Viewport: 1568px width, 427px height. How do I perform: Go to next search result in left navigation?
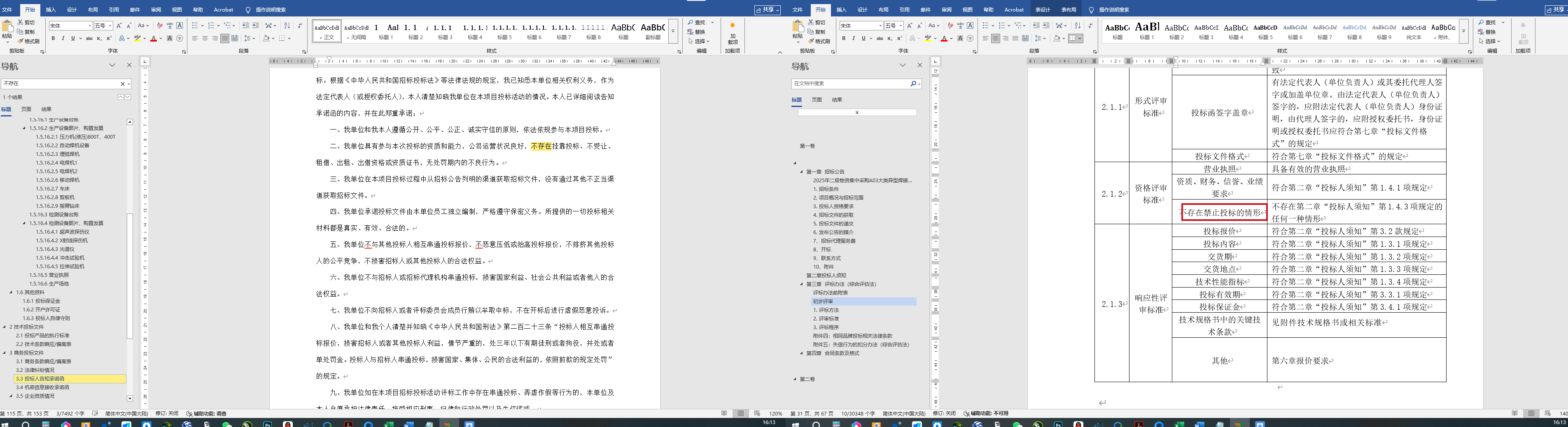coord(128,97)
